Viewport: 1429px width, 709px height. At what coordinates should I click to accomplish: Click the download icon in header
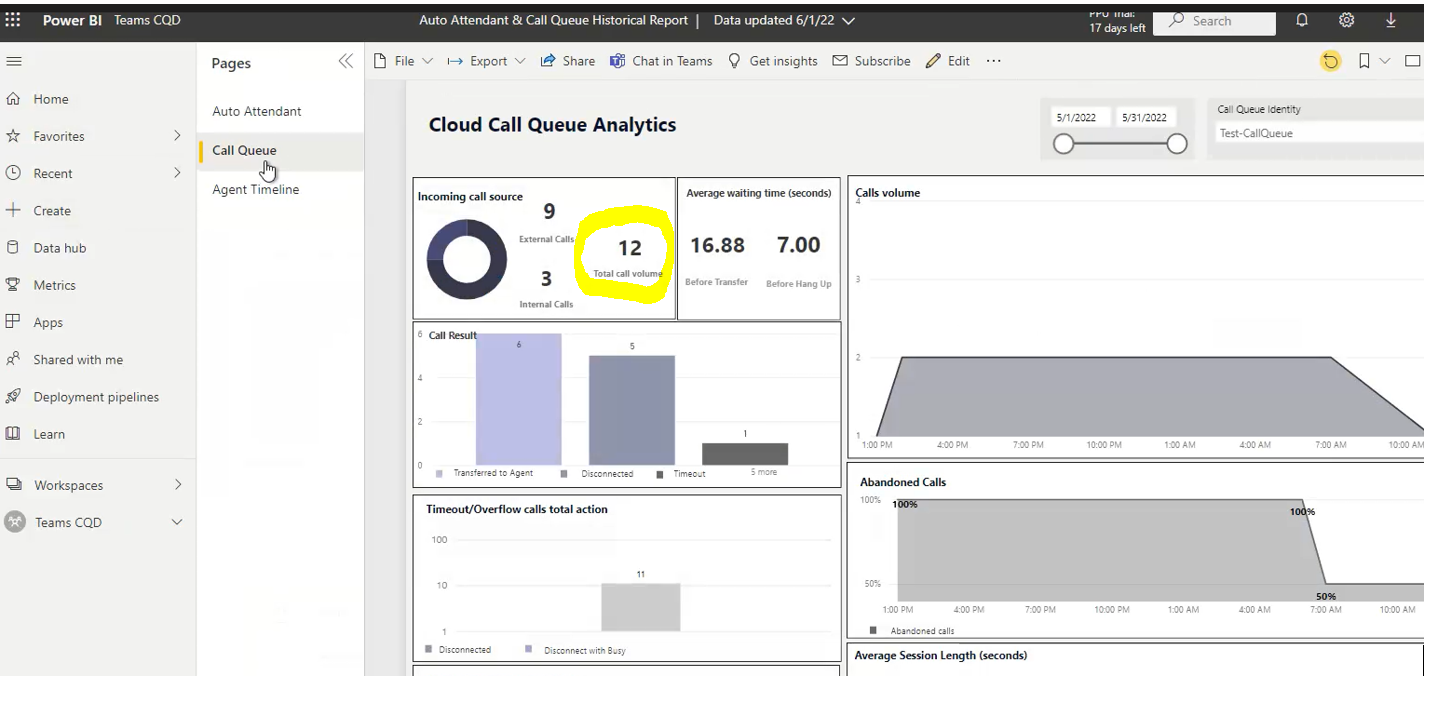click(1391, 20)
